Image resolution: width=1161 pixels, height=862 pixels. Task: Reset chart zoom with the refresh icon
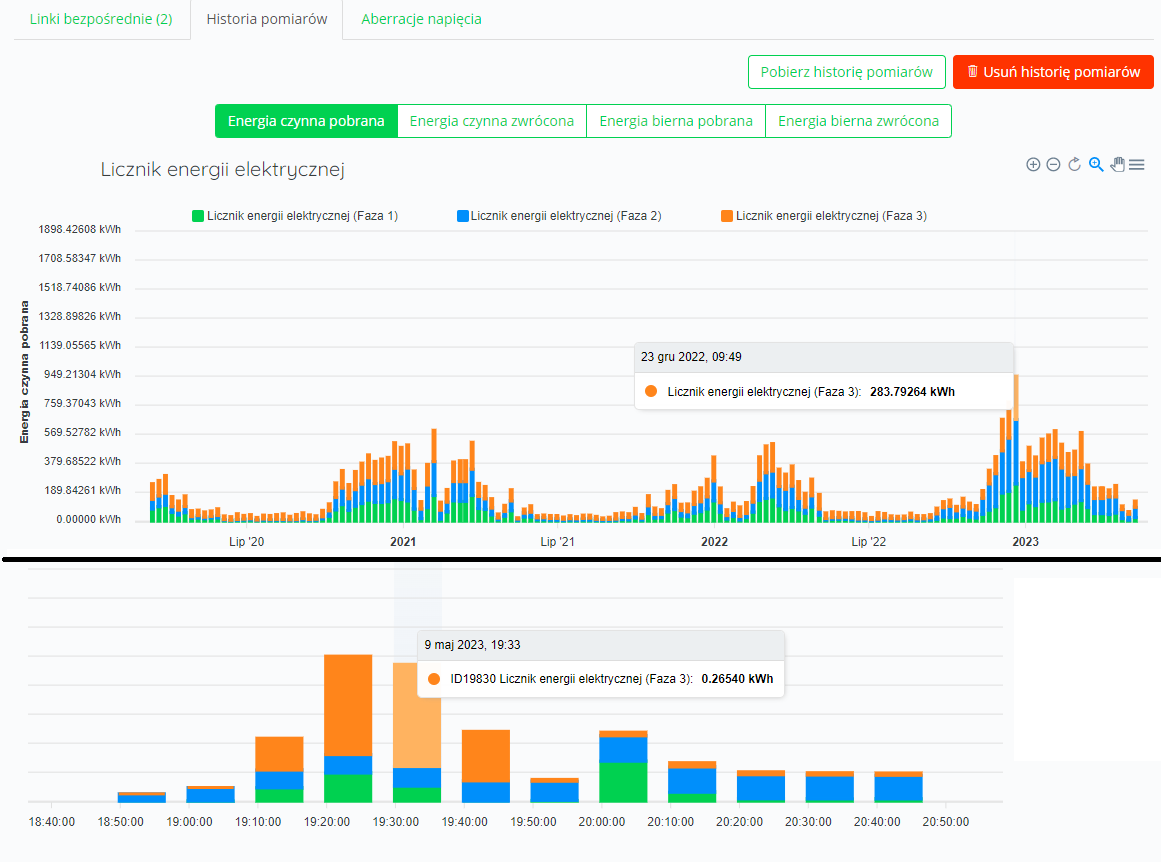[x=1074, y=164]
